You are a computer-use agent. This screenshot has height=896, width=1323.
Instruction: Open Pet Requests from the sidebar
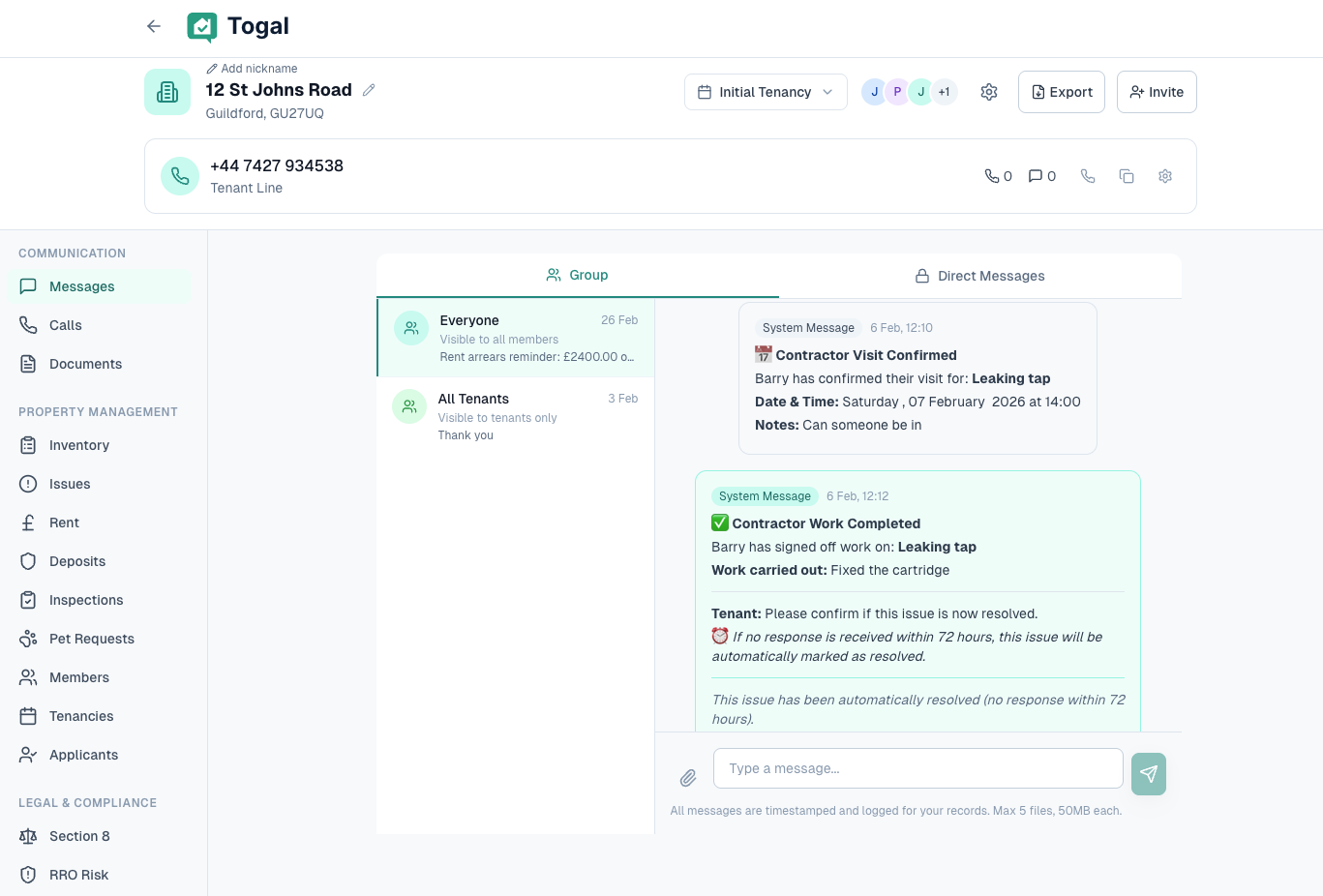pyautogui.click(x=91, y=638)
